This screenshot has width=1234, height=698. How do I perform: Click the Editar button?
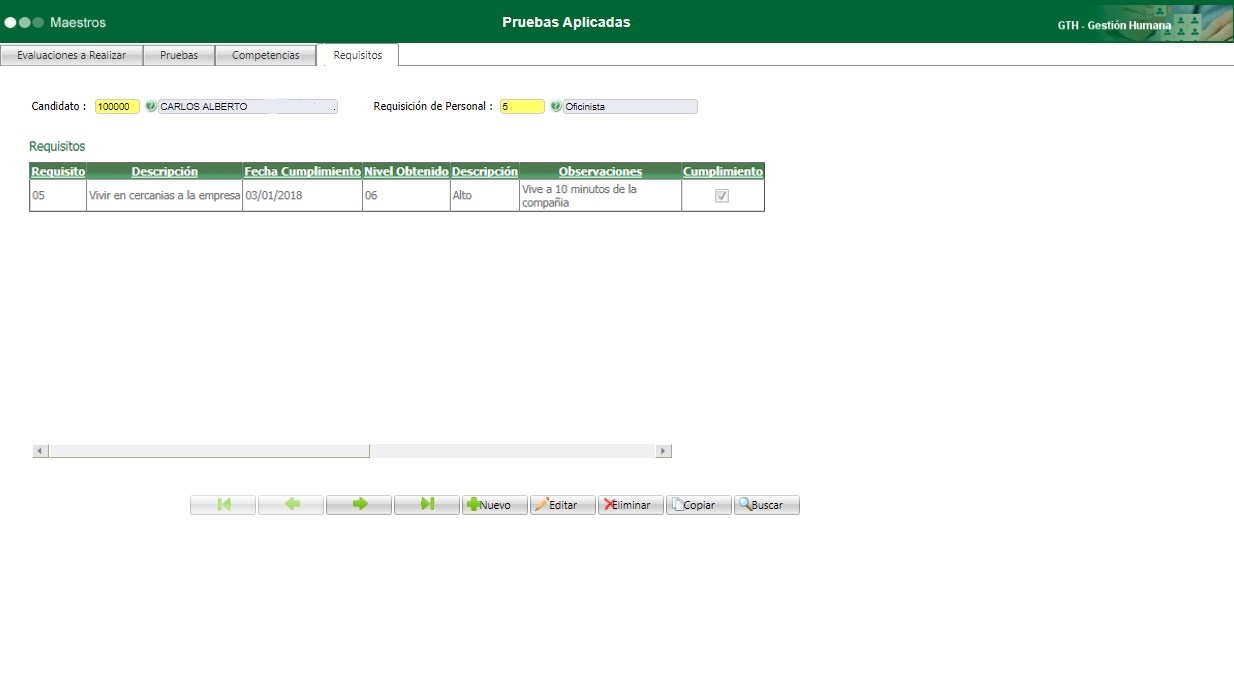click(563, 505)
